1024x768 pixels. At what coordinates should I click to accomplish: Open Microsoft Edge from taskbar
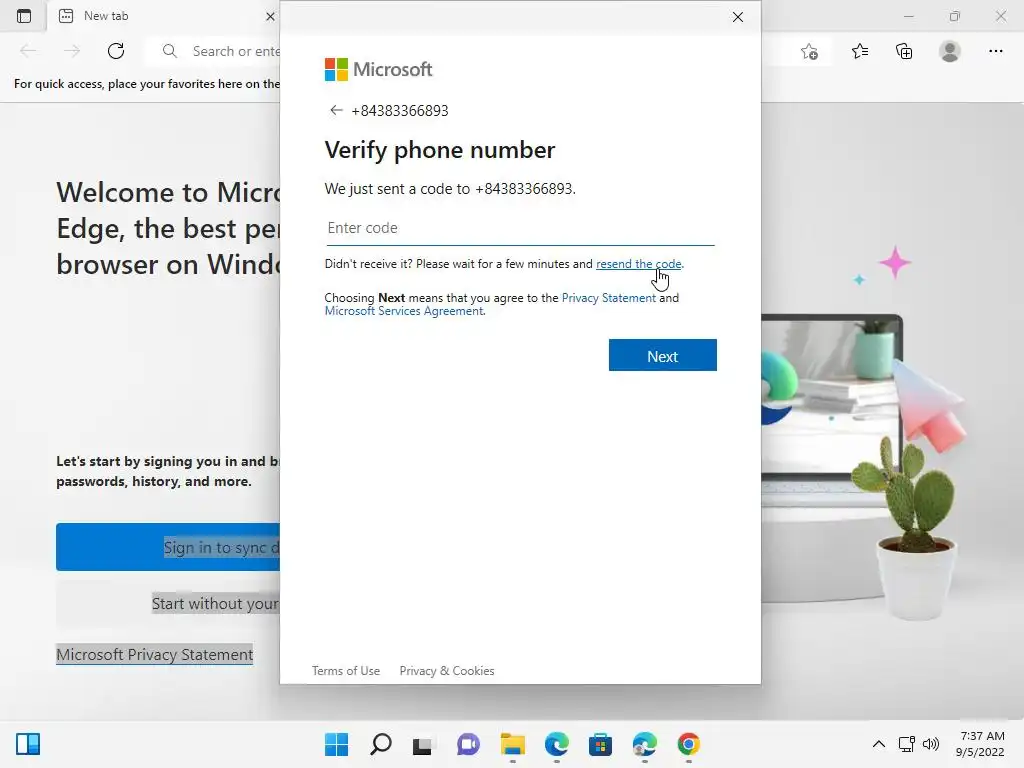pyautogui.click(x=556, y=744)
